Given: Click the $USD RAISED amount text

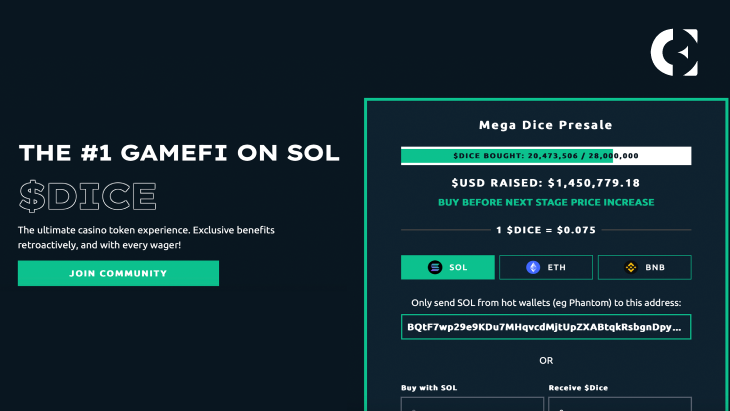Looking at the screenshot, I should coord(546,183).
